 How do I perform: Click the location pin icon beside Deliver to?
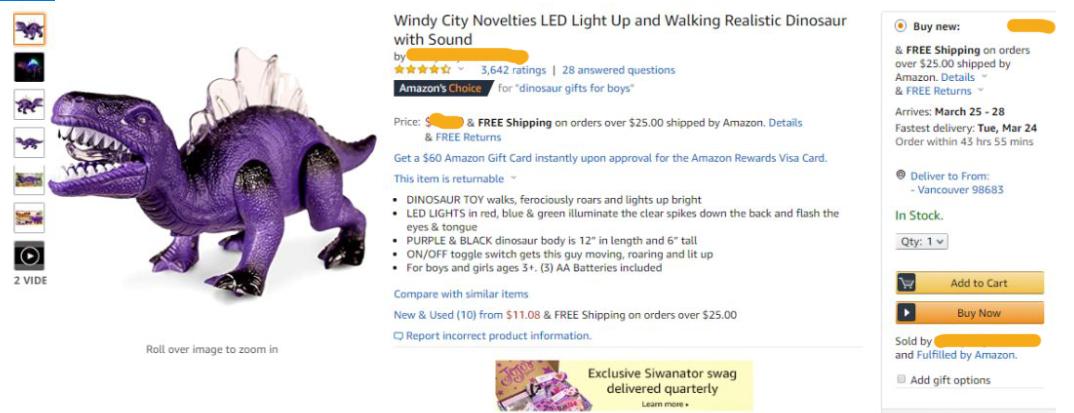(x=900, y=176)
